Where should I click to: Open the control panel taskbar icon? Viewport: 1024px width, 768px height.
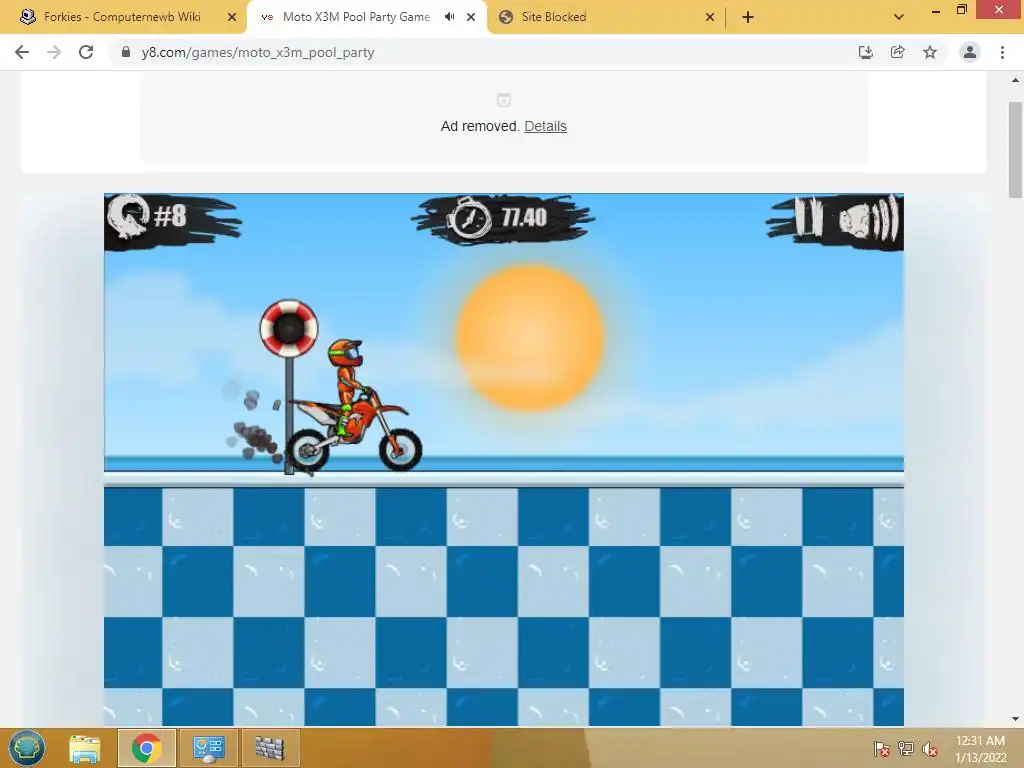click(x=208, y=748)
